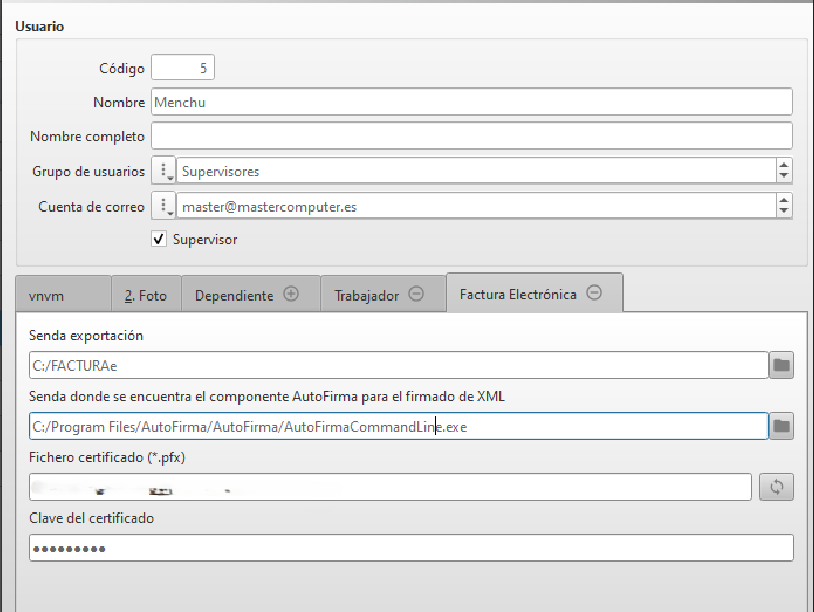Click the Senda exportación path field
Screen dimensions: 814x612
coord(397,366)
